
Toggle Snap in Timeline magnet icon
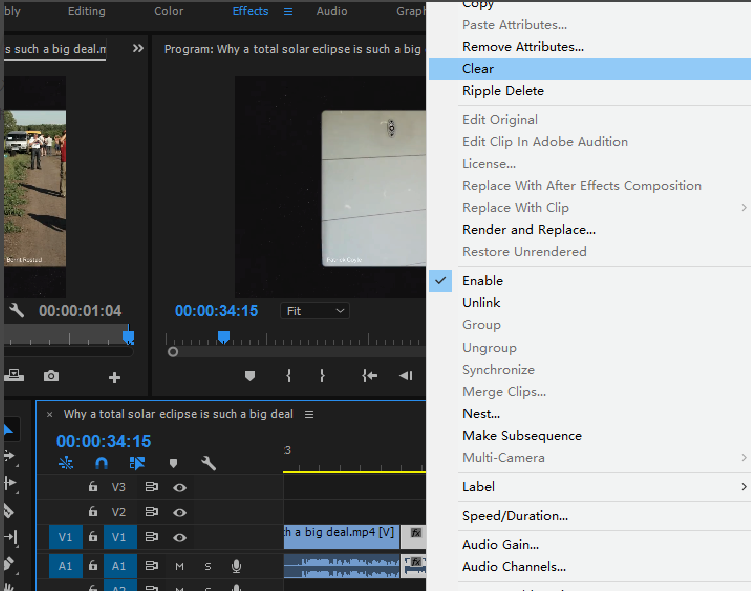pos(101,463)
